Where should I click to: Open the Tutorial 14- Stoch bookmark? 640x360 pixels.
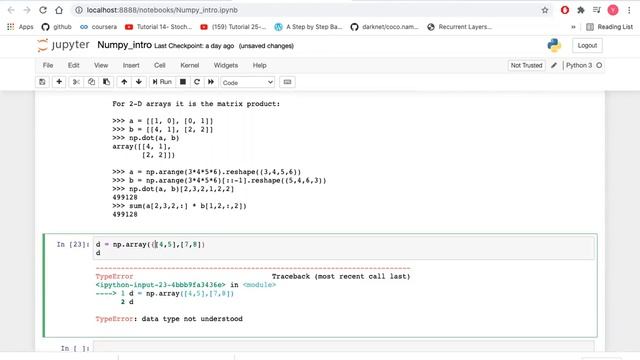[158, 27]
